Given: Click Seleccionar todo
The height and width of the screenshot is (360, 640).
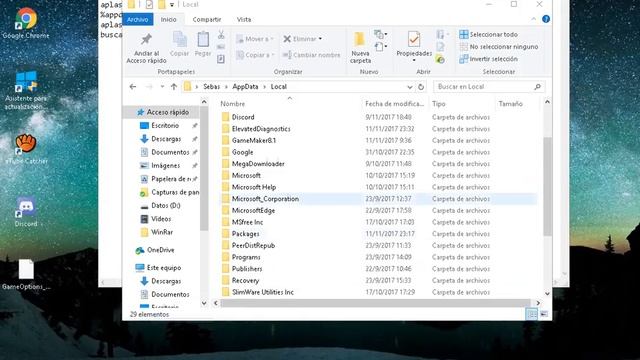Looking at the screenshot, I should coord(489,35).
